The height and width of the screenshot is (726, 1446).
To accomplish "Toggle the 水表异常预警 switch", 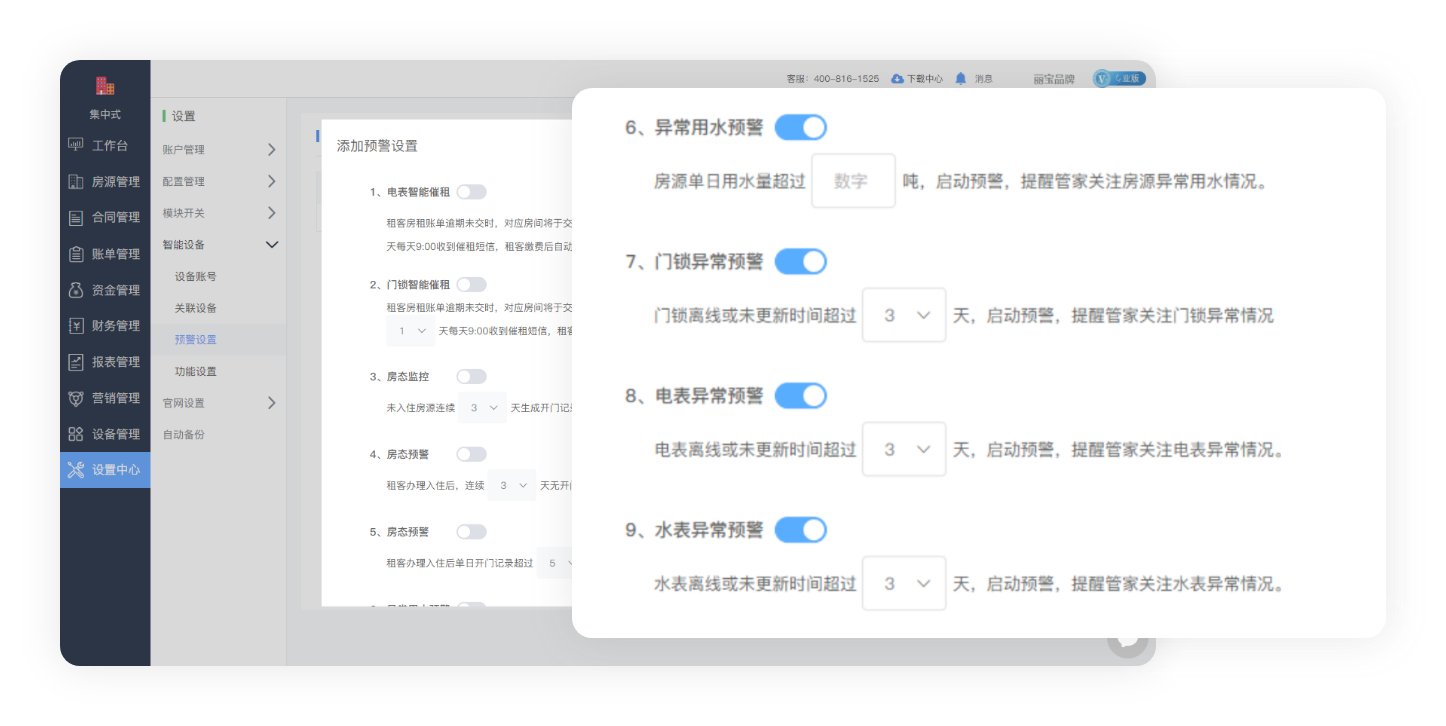I will [800, 530].
